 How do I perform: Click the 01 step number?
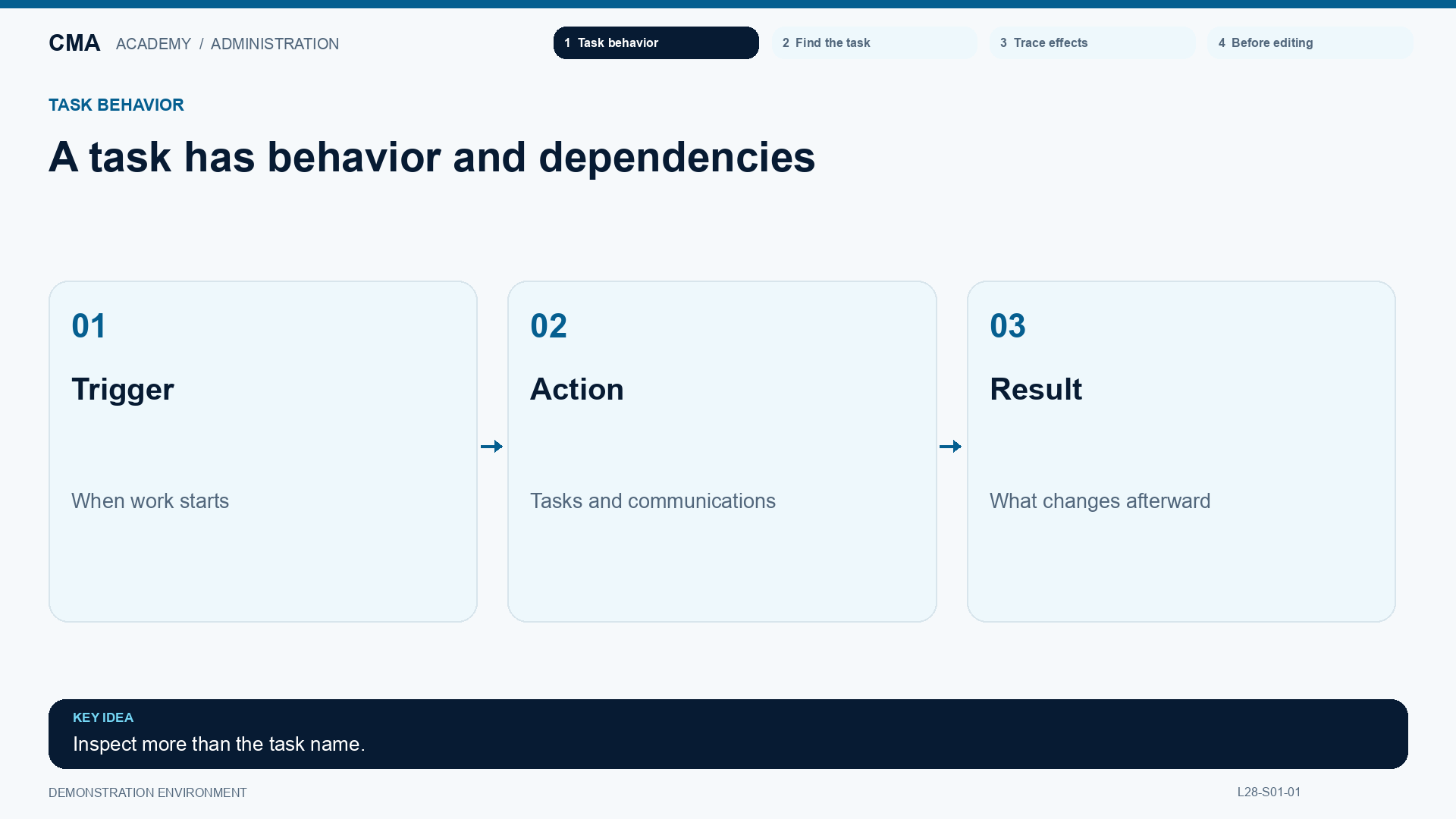[89, 326]
